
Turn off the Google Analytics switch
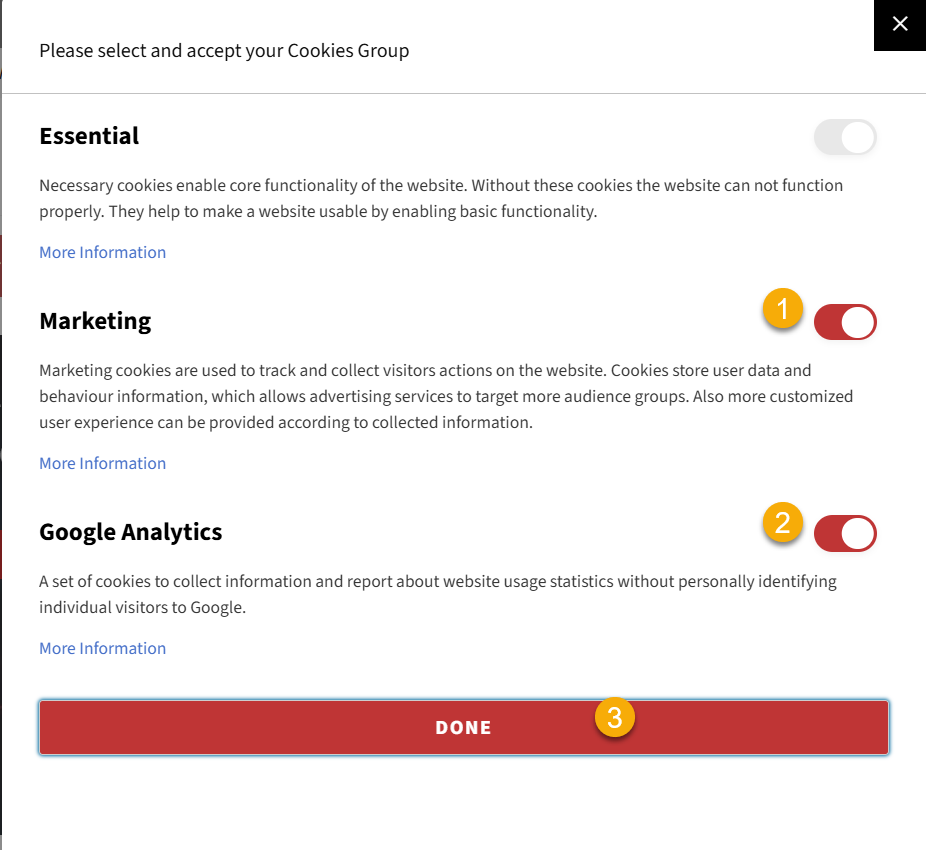[x=845, y=534]
